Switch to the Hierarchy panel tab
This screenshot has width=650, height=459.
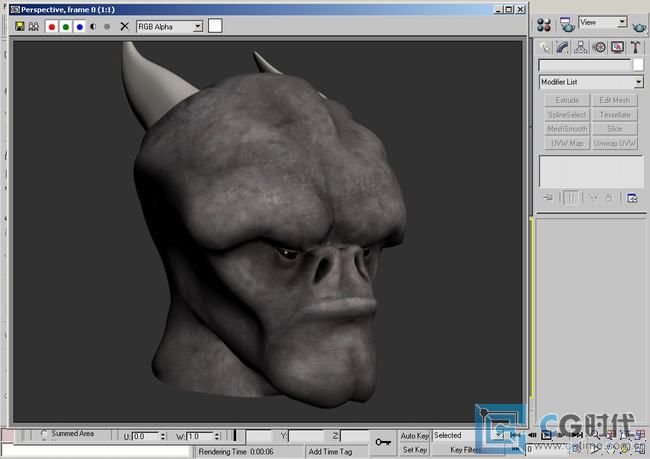pos(580,47)
